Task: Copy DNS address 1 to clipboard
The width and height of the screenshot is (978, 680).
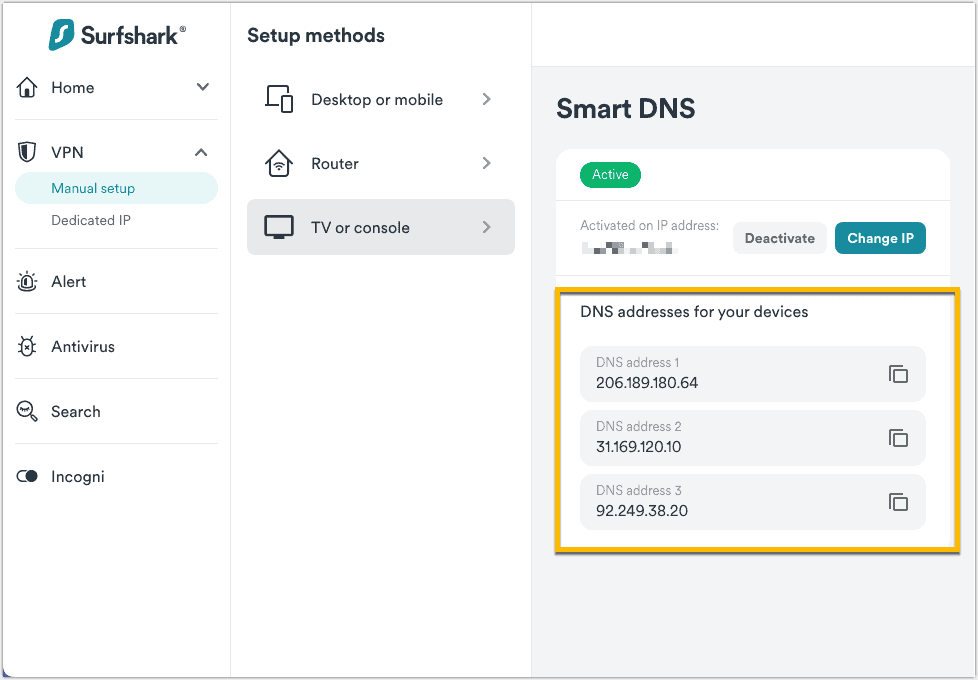Action: click(898, 374)
